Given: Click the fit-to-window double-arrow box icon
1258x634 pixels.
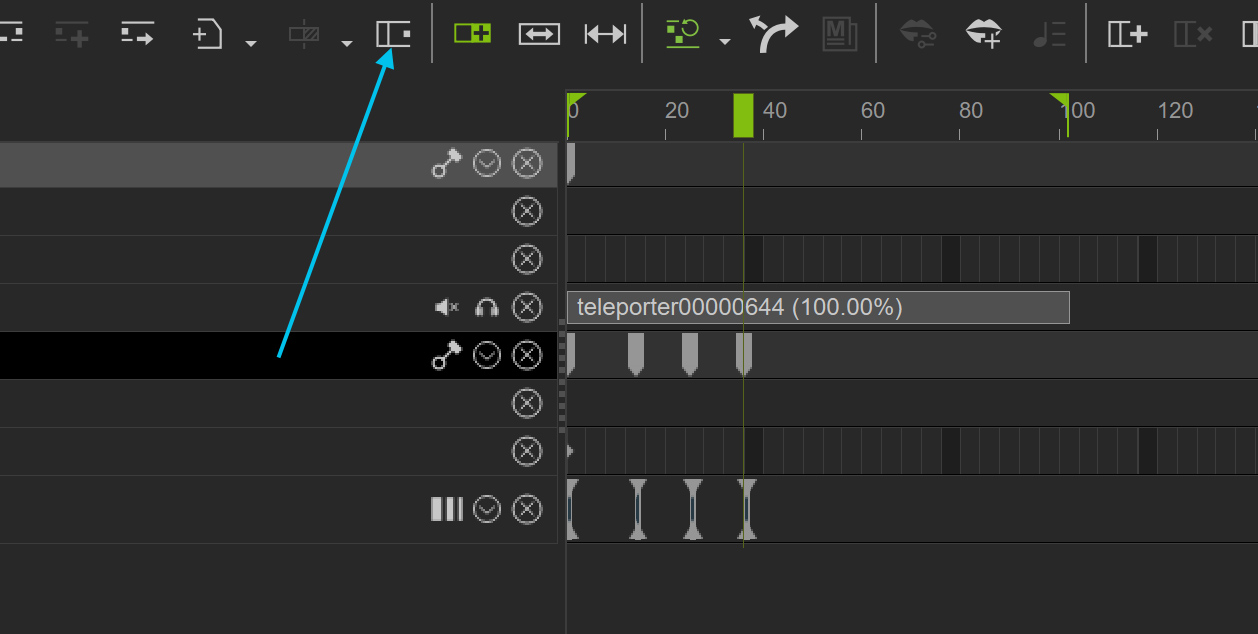Looking at the screenshot, I should pos(539,34).
